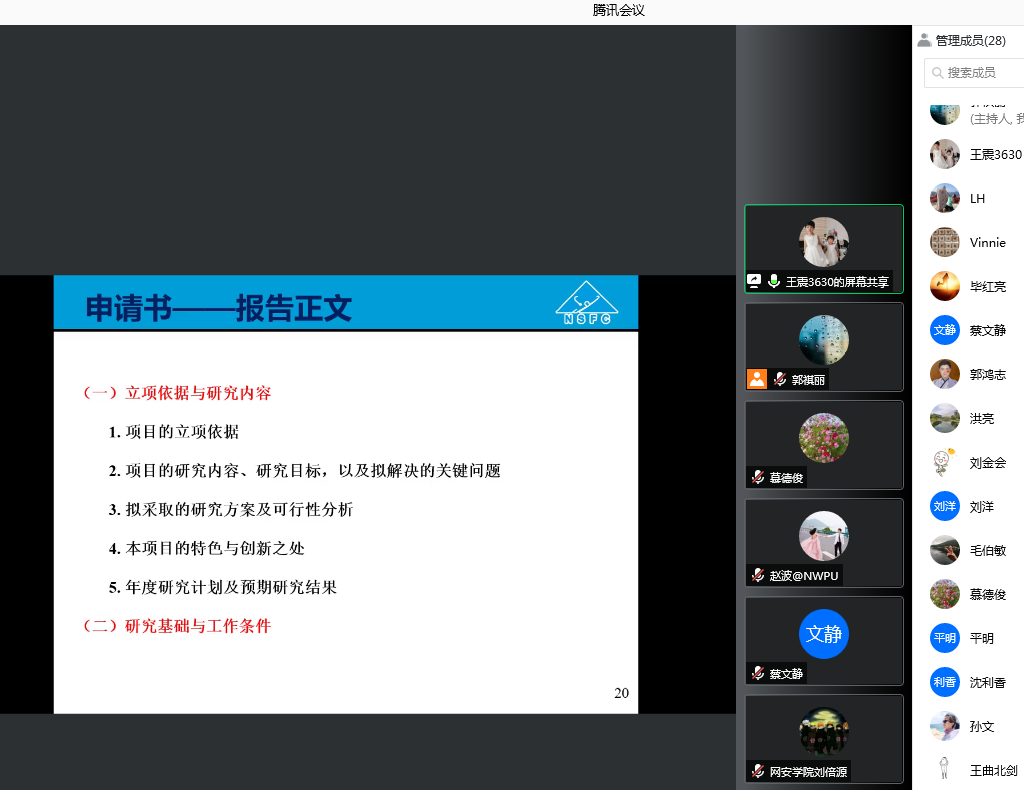Focus the 搜索成员 search field
Image resolution: width=1024 pixels, height=790 pixels.
[982, 72]
